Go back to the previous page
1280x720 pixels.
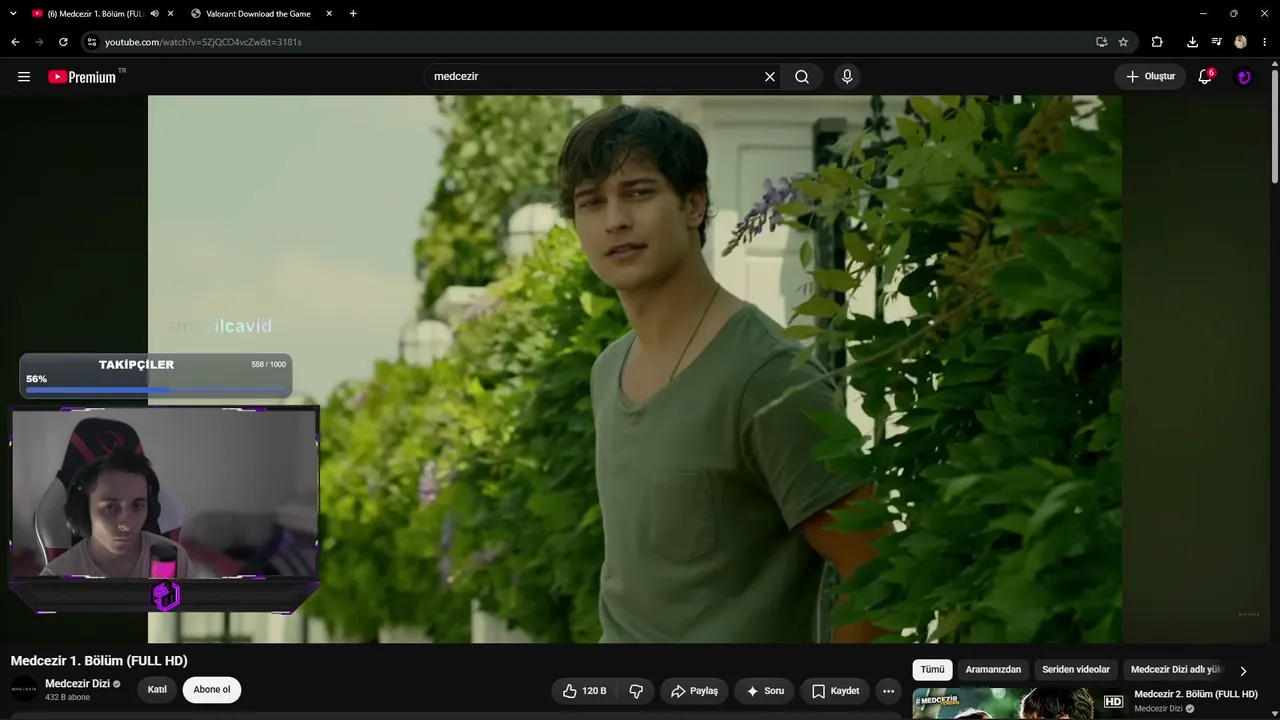point(15,42)
